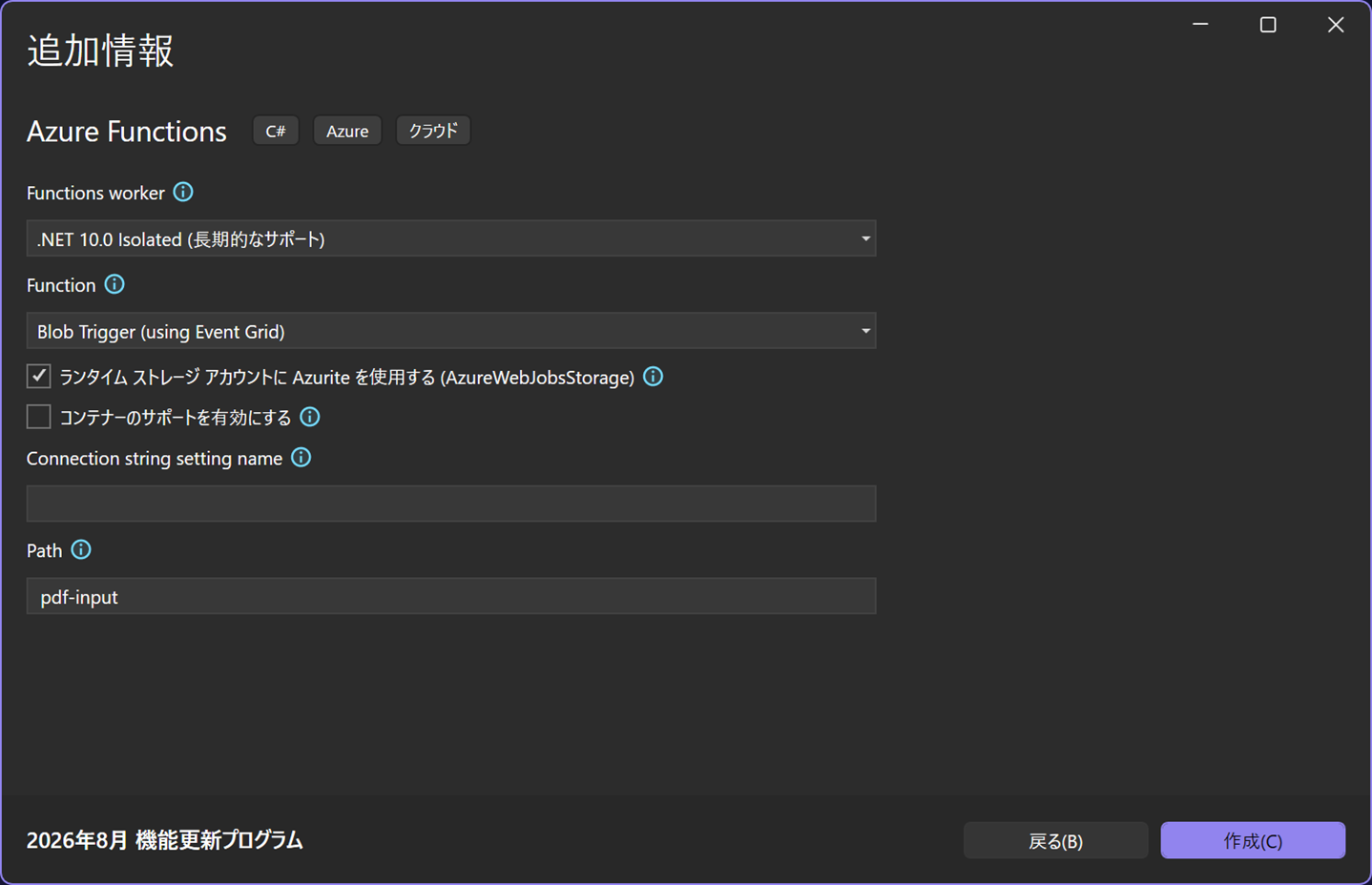Show info about container support option
The width and height of the screenshot is (1372, 885).
pyautogui.click(x=310, y=417)
